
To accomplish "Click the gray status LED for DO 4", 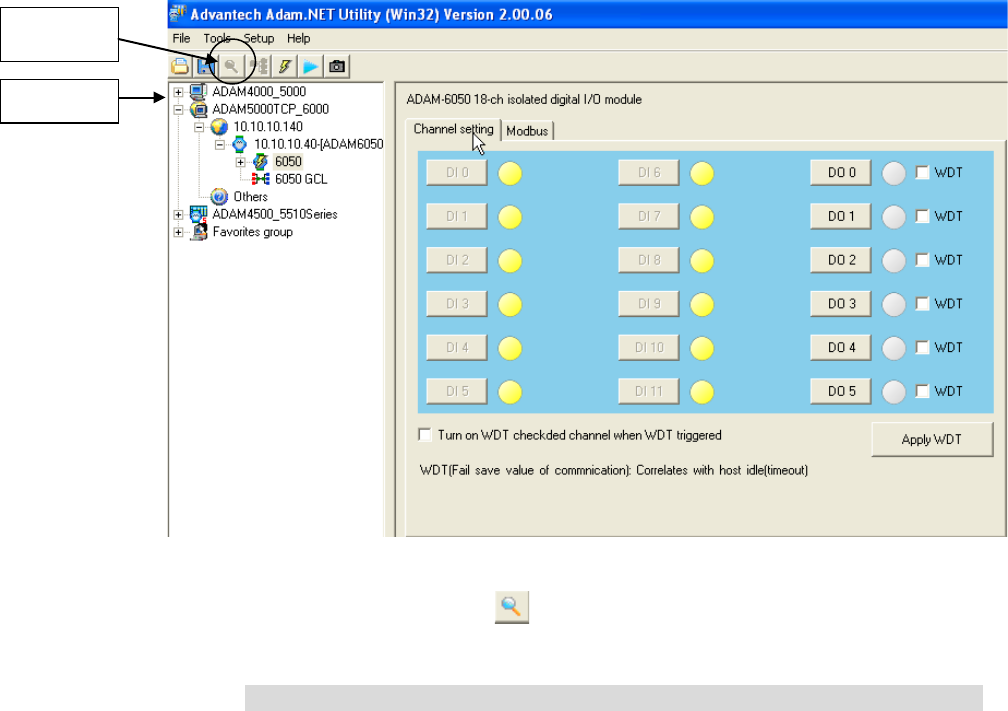I will pyautogui.click(x=894, y=348).
